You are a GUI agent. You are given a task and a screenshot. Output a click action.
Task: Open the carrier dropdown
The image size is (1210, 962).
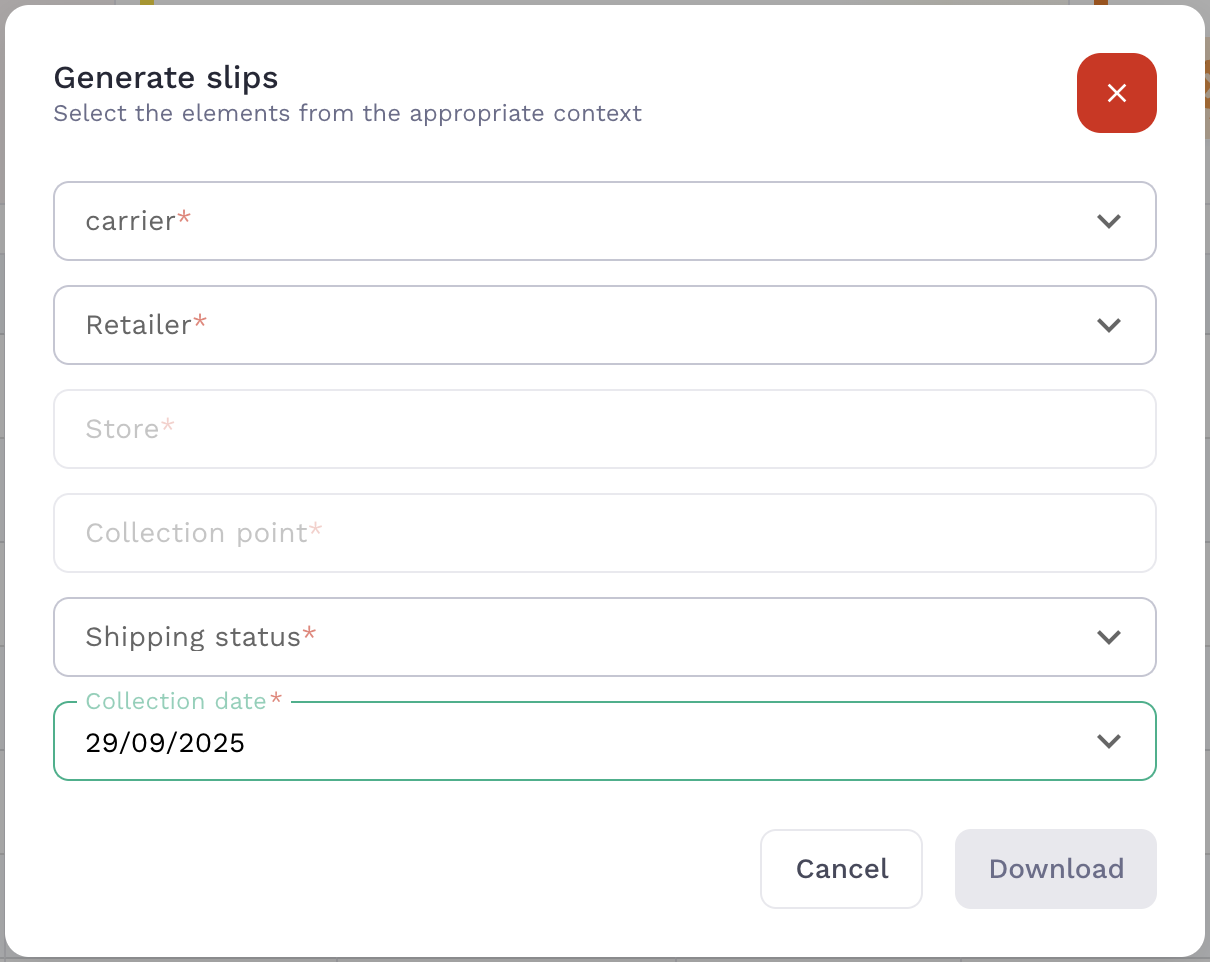point(604,221)
